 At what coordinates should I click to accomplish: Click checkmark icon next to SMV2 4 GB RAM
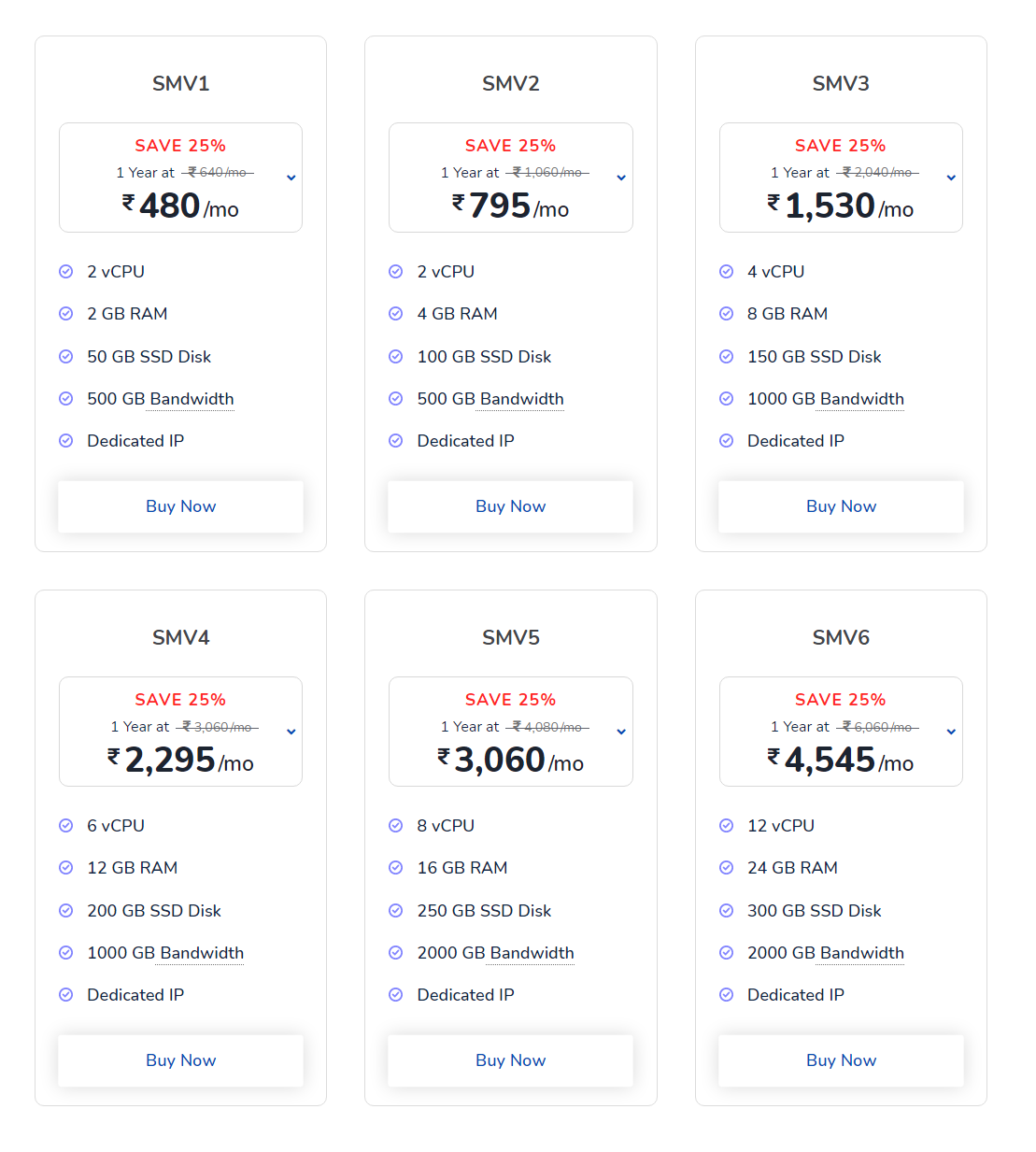point(396,314)
